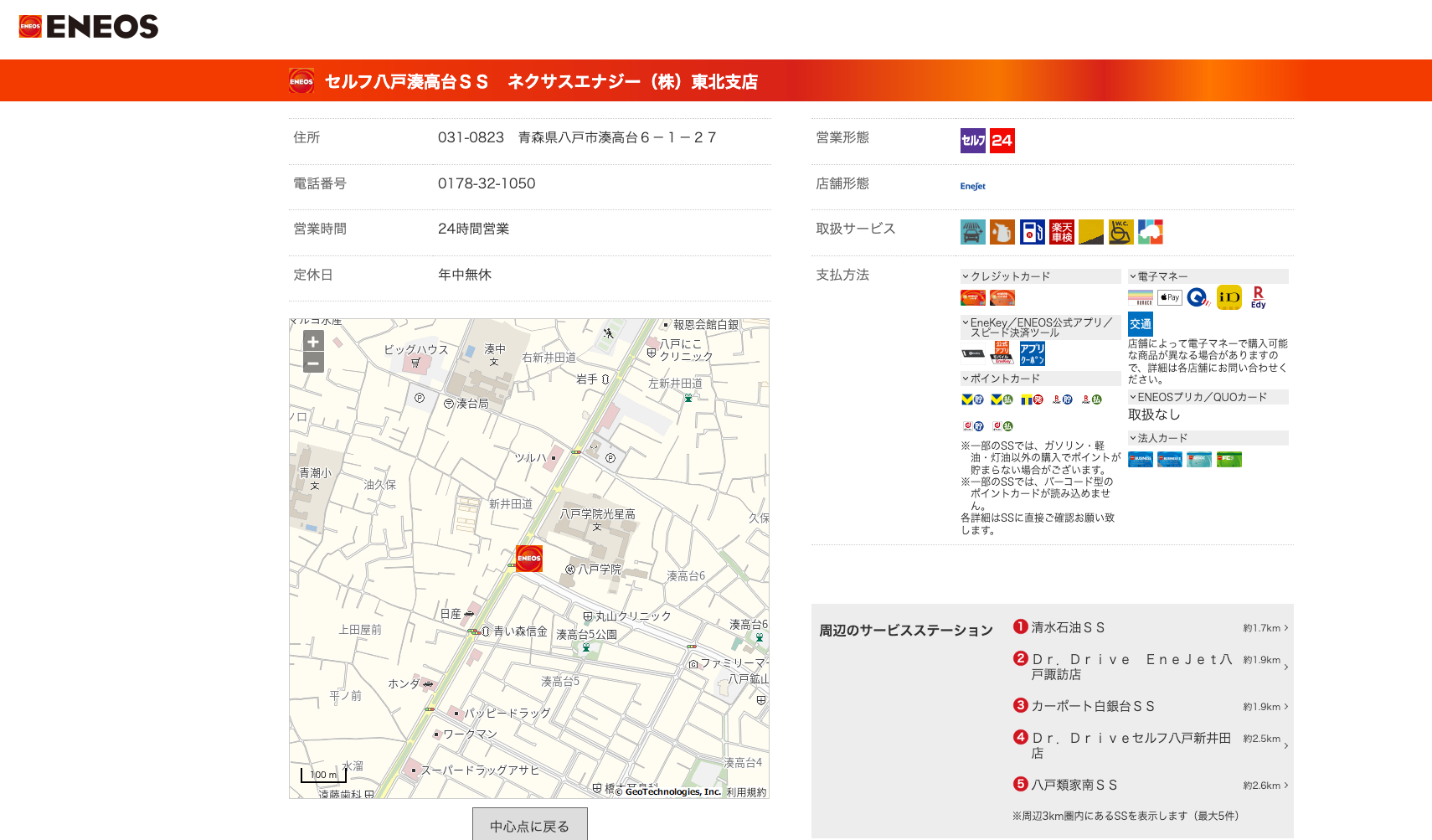Click the 楽天車検 service icon
The width and height of the screenshot is (1432, 840).
coord(1062,232)
